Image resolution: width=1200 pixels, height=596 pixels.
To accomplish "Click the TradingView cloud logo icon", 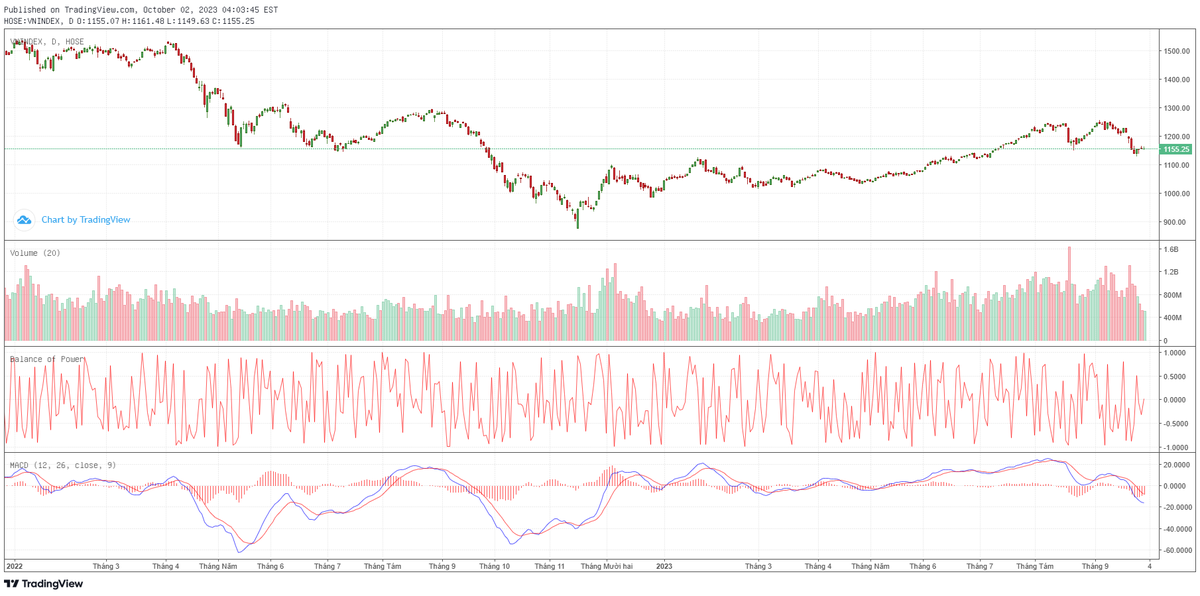I will [x=24, y=219].
